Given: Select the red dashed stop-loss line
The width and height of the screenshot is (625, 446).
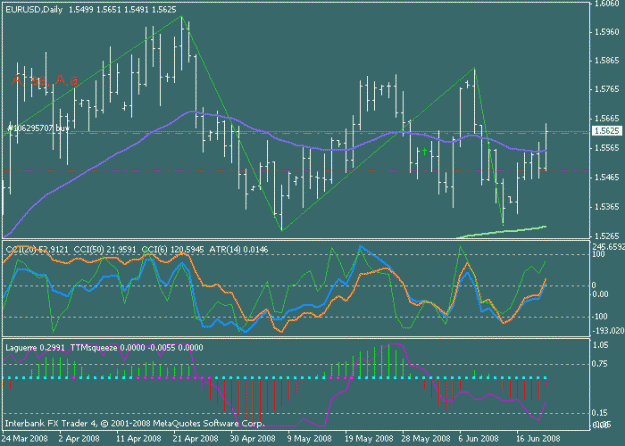Looking at the screenshot, I should point(296,170).
